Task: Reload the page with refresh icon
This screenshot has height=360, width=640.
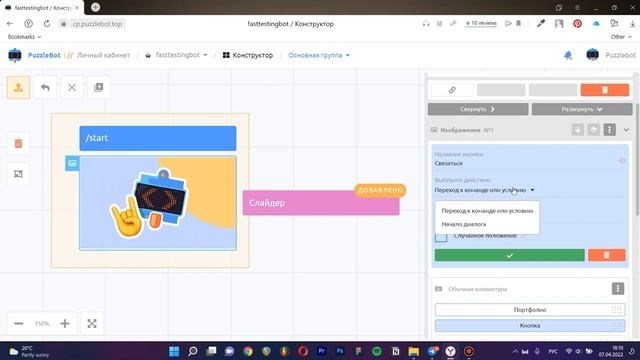Action: (47, 24)
